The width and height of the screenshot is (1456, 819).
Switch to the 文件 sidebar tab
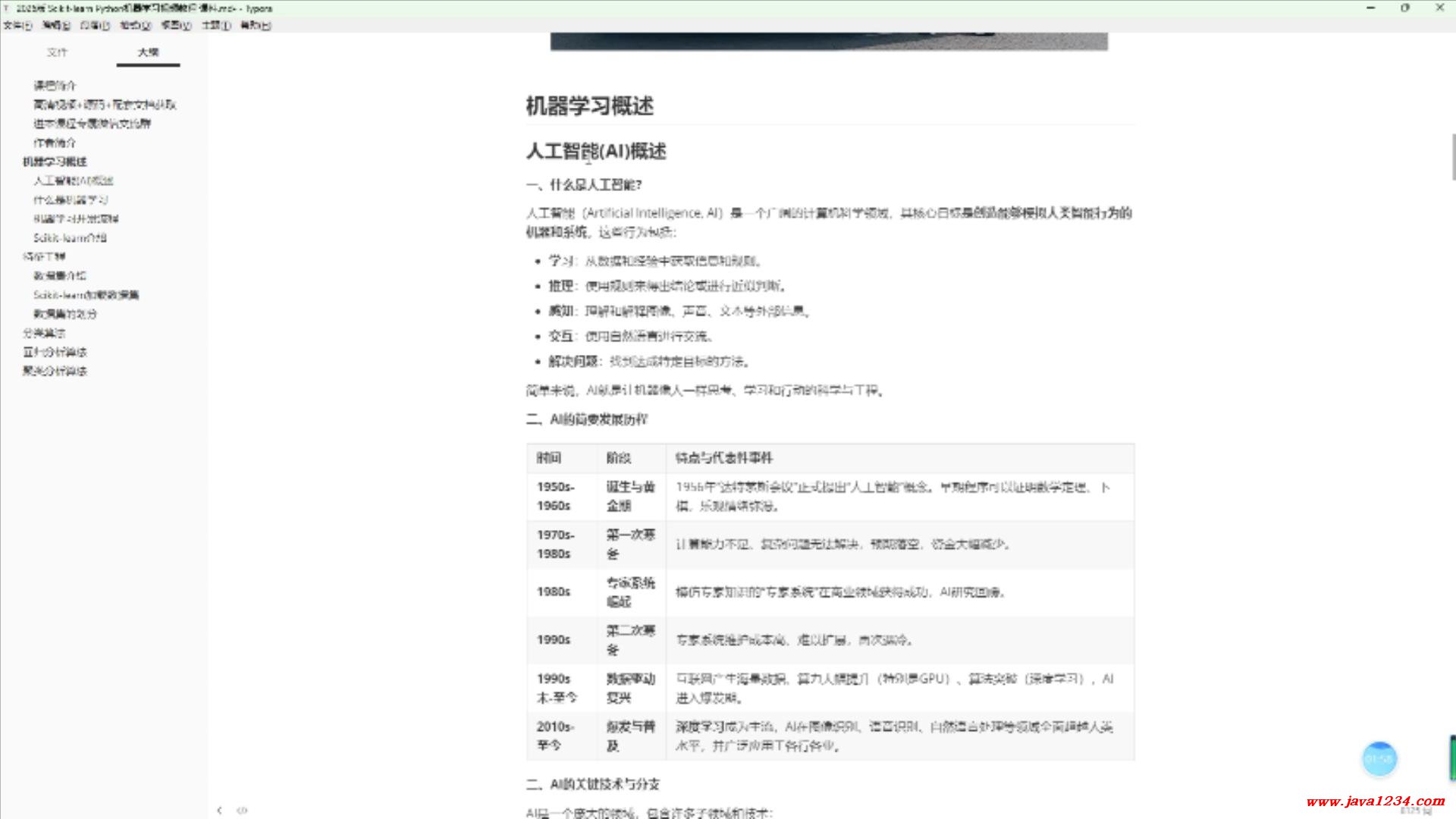coord(57,52)
